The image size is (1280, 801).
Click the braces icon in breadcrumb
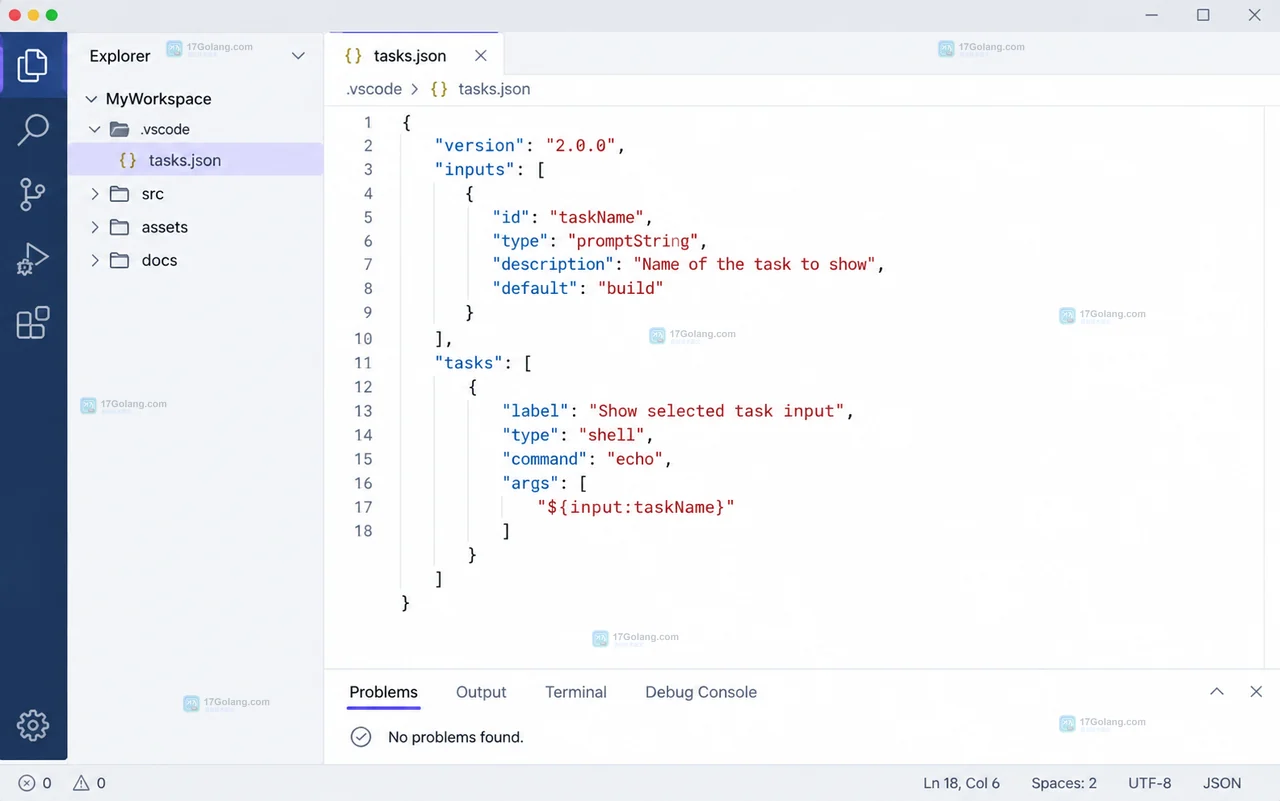(x=439, y=89)
